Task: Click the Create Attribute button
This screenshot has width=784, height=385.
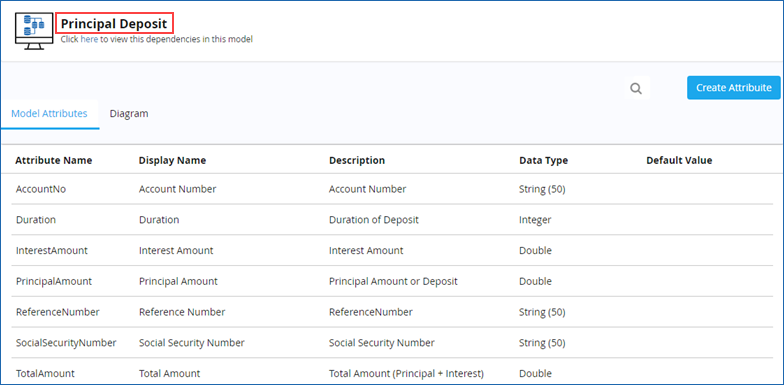Action: pos(734,88)
